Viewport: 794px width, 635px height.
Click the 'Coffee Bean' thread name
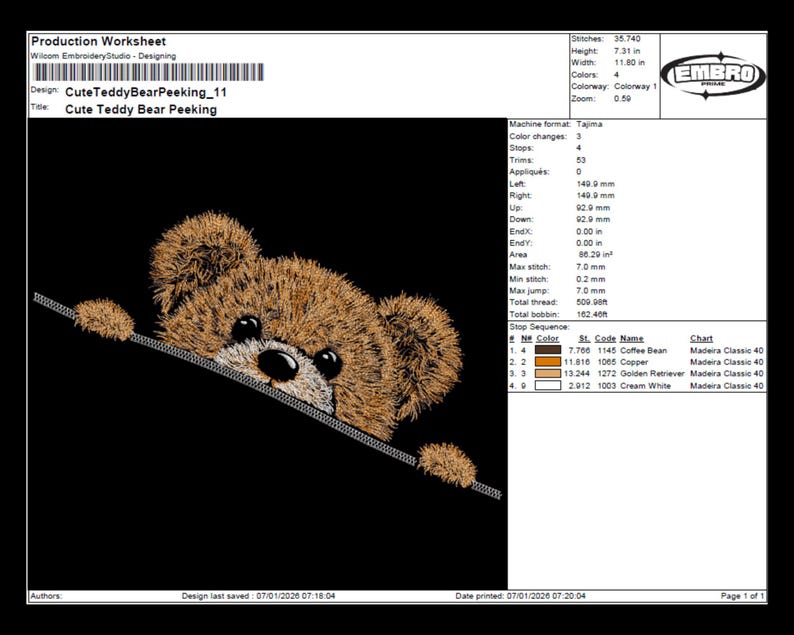[x=643, y=350]
